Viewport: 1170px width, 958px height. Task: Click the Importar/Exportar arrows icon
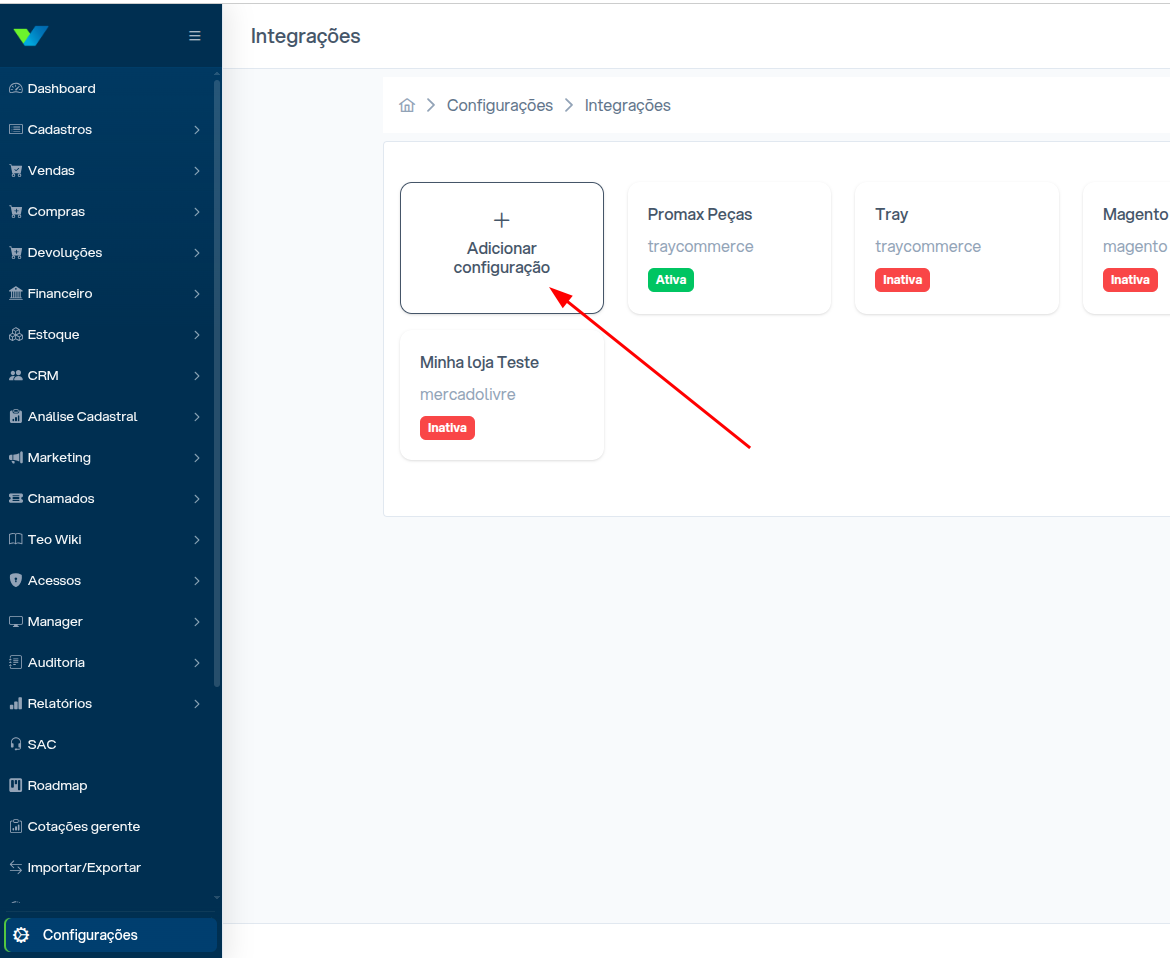point(16,868)
